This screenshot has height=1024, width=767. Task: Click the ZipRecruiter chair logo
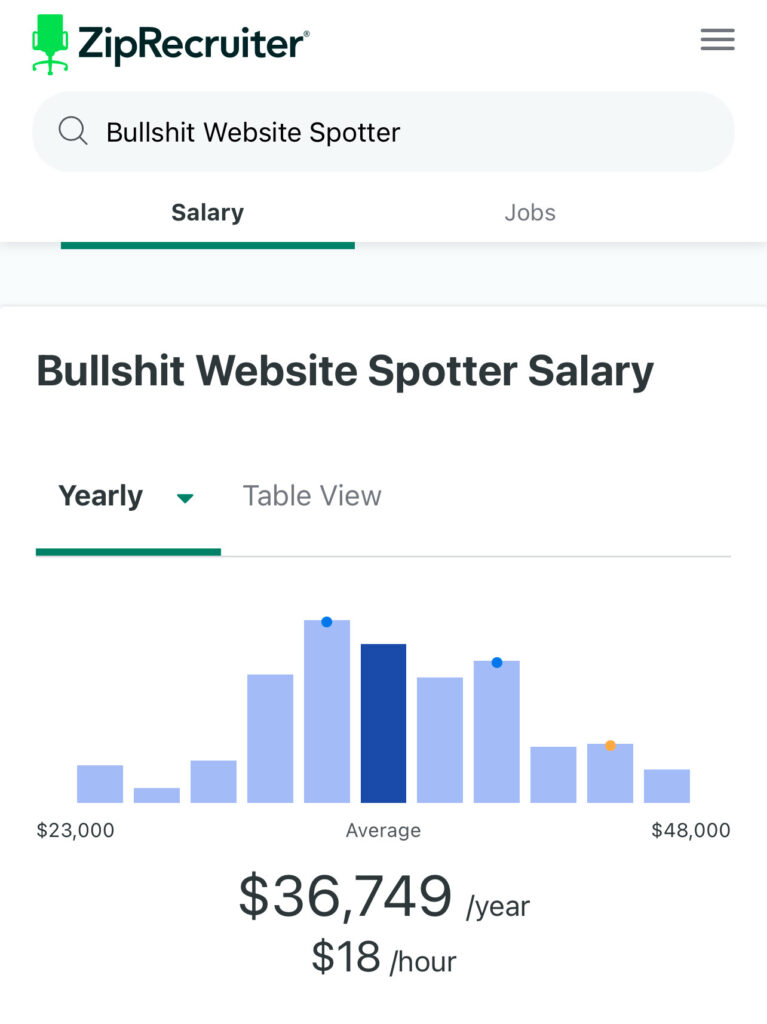click(50, 44)
